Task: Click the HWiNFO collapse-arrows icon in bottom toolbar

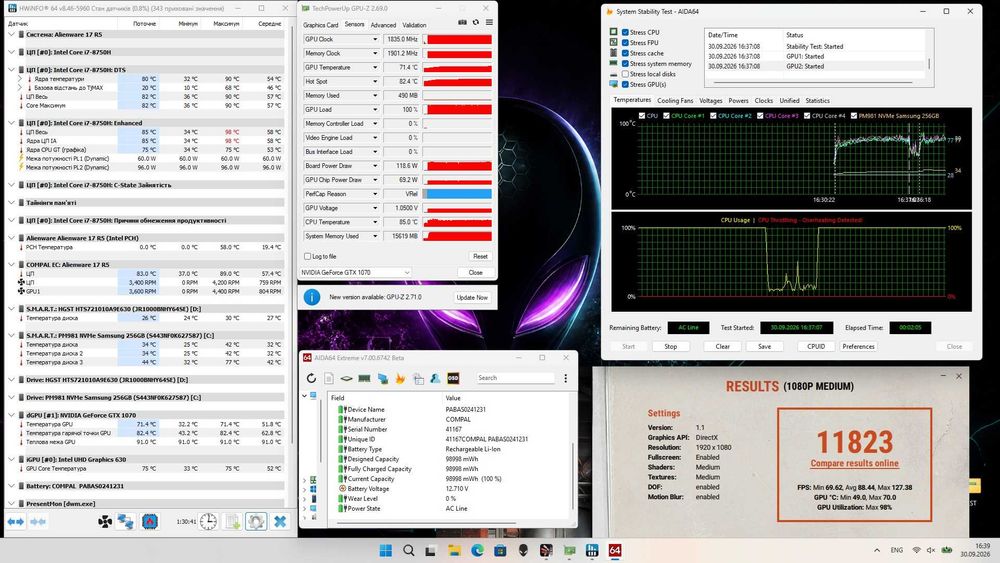Action: click(38, 522)
